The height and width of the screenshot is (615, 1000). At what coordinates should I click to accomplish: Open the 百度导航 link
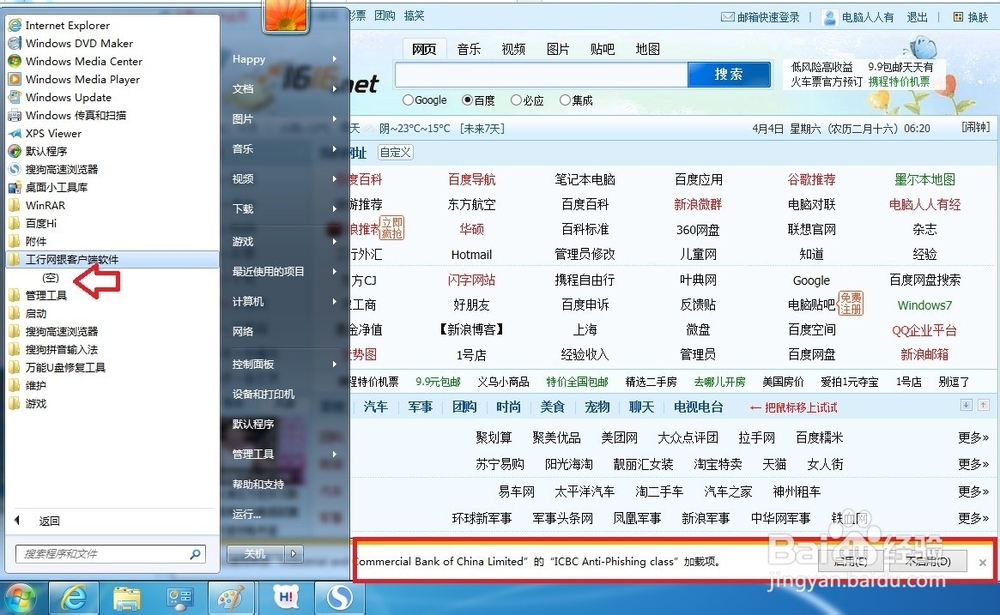(471, 179)
